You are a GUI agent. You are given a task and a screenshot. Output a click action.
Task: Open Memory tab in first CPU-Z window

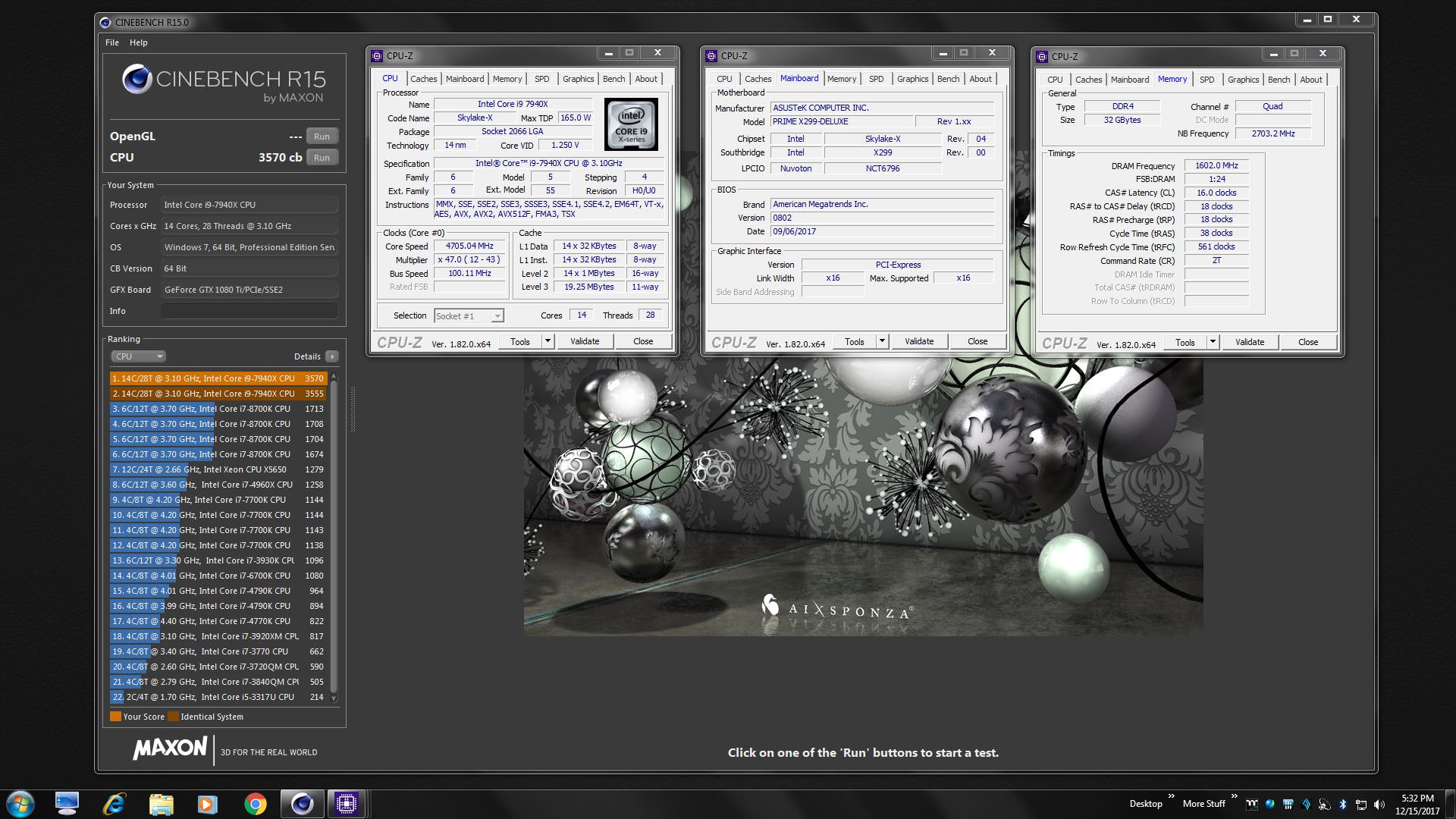(507, 79)
